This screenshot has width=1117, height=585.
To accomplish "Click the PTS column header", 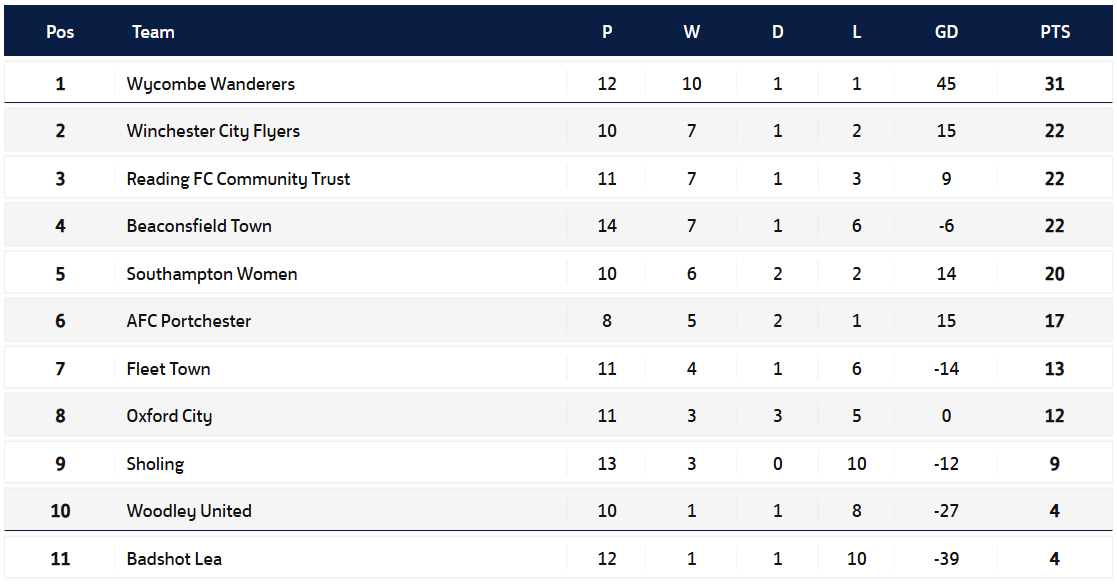I will (1055, 32).
